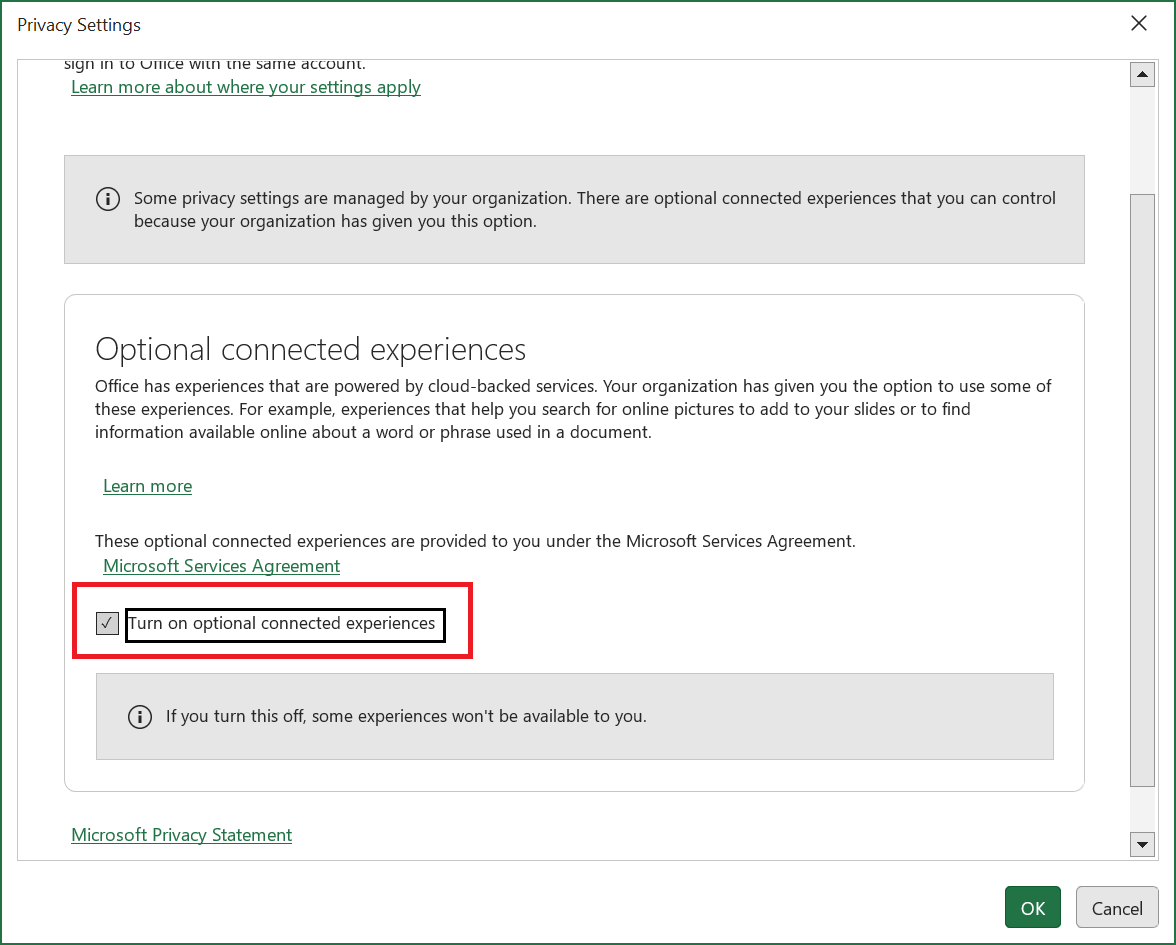Open the Microsoft Privacy Statement link
This screenshot has height=945, width=1176.
tap(182, 835)
